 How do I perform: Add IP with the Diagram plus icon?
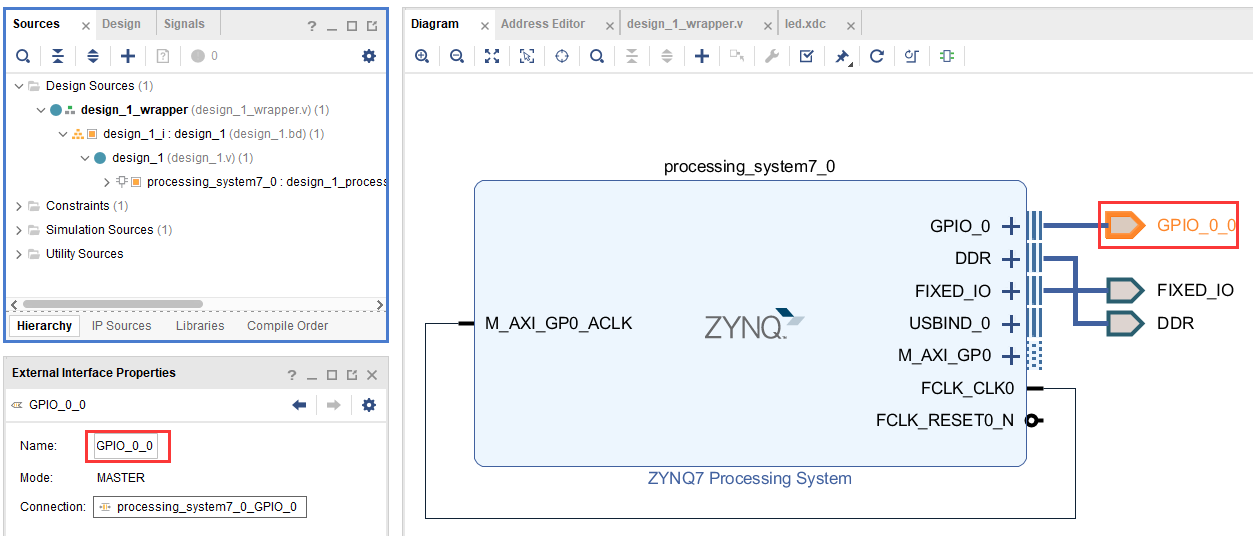pos(702,57)
